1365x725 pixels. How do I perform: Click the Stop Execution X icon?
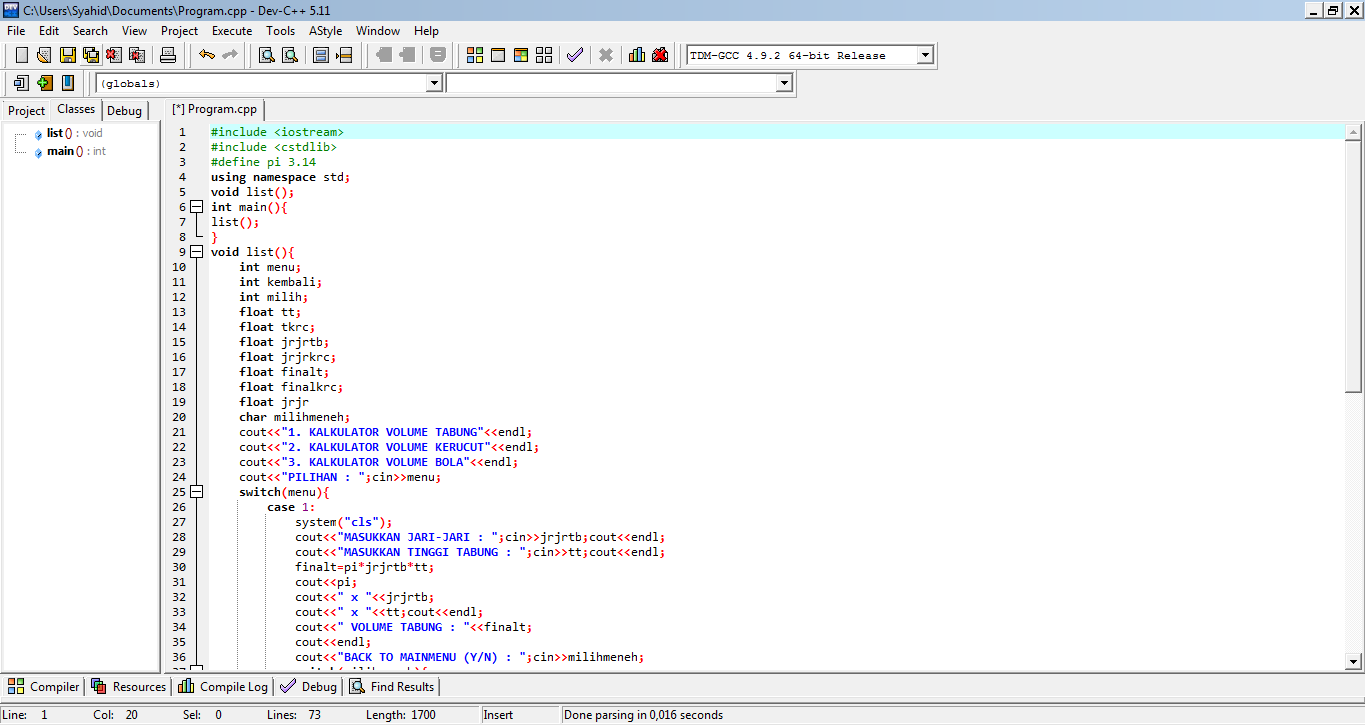click(x=606, y=55)
